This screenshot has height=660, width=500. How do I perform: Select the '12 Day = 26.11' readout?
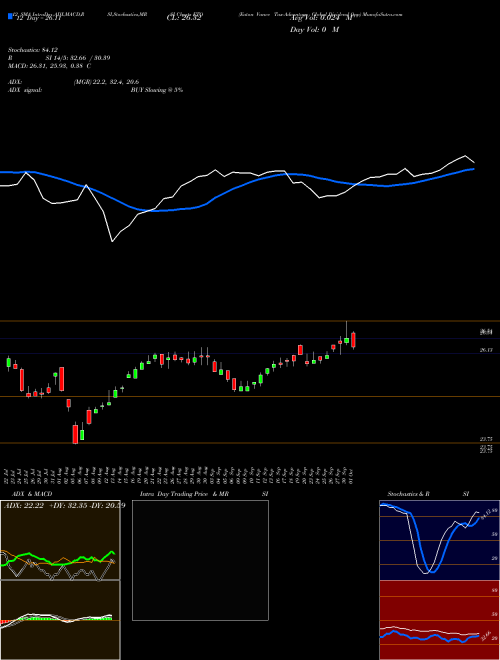pyautogui.click(x=38, y=19)
